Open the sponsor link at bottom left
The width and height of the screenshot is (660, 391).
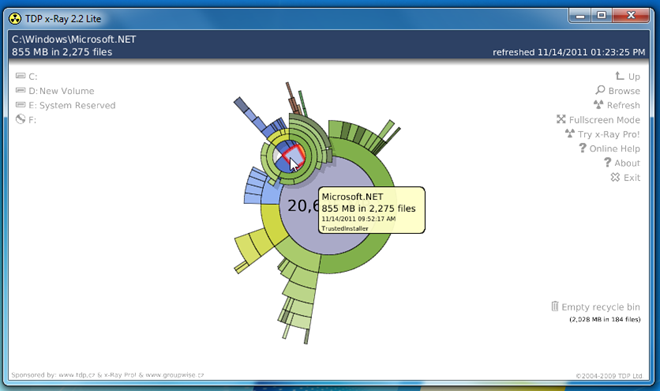(x=107, y=375)
